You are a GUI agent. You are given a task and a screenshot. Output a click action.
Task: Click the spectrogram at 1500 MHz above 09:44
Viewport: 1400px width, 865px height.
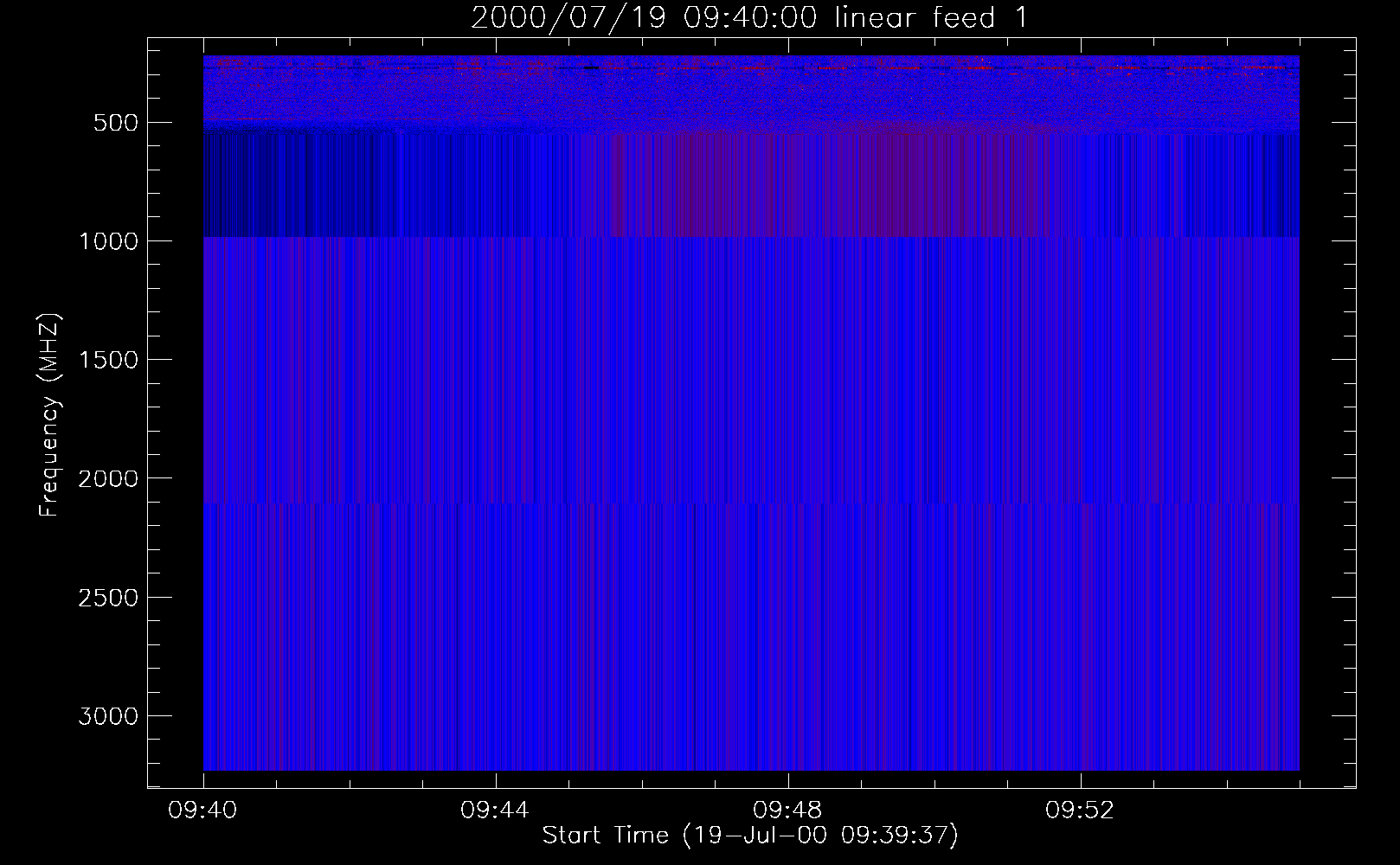click(496, 359)
